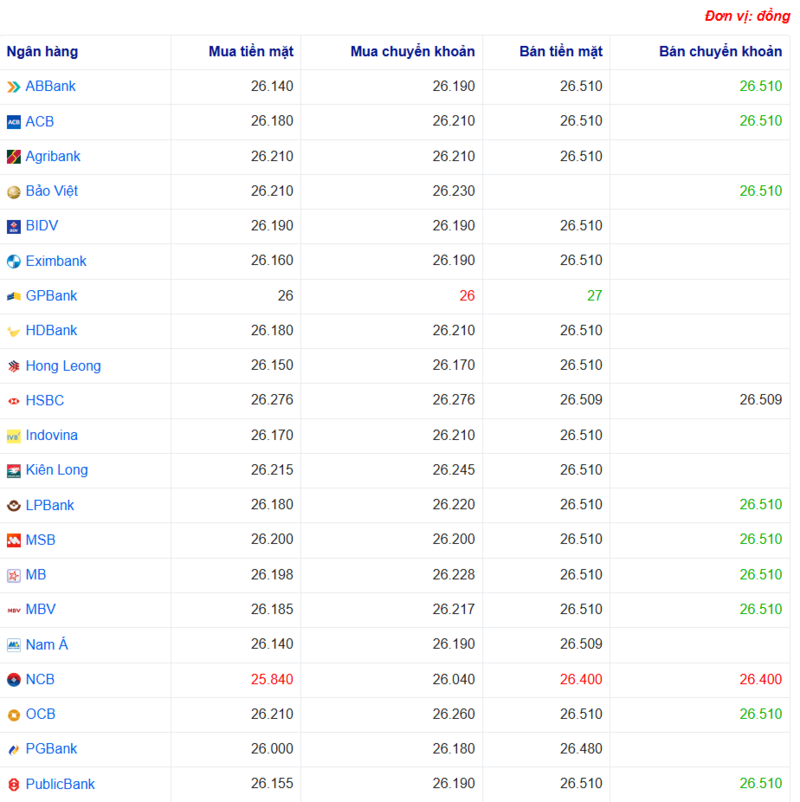The width and height of the screenshot is (800, 802).
Task: Click the Đơn vị: đồng label
Action: point(747,16)
